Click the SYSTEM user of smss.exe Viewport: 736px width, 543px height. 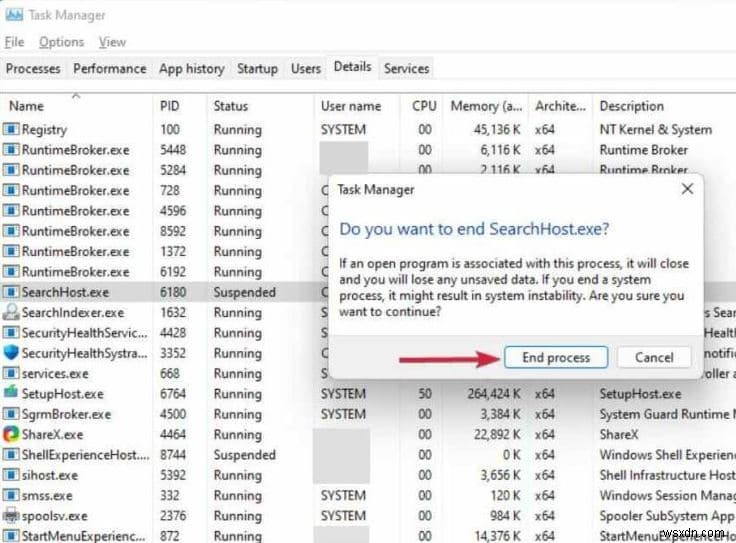click(343, 496)
